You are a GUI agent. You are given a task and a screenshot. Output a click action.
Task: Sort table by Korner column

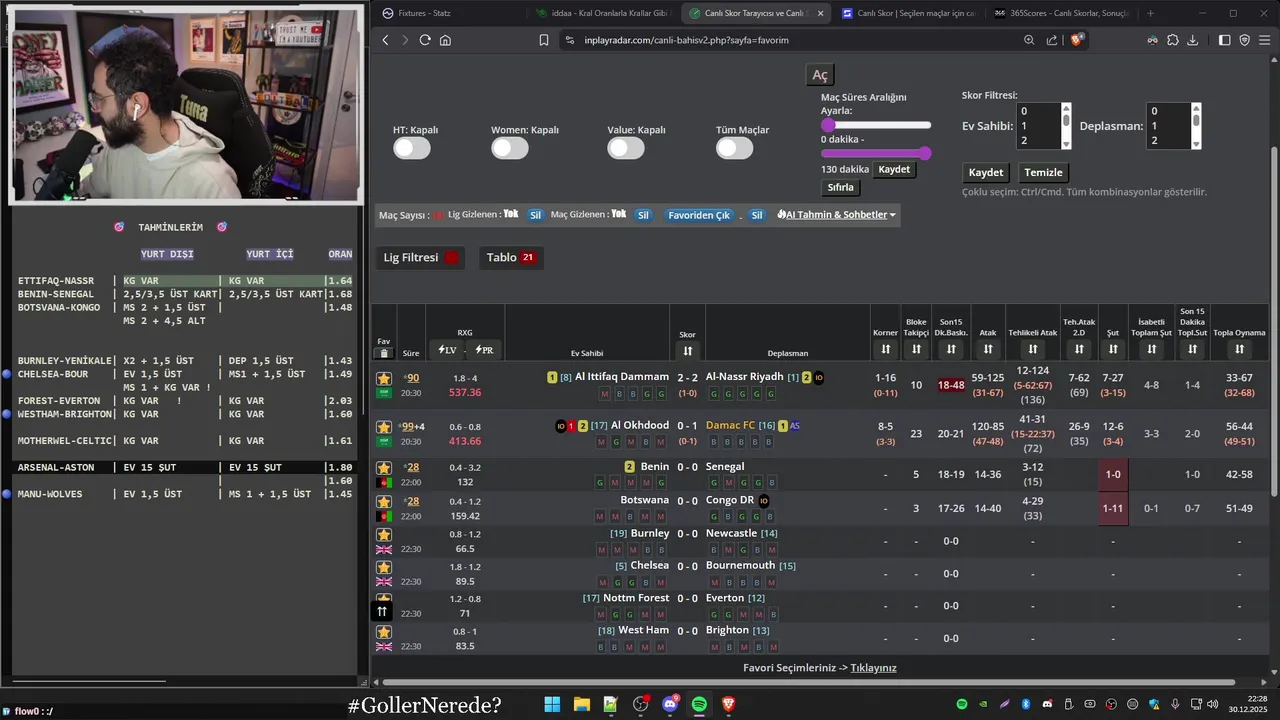(x=885, y=349)
